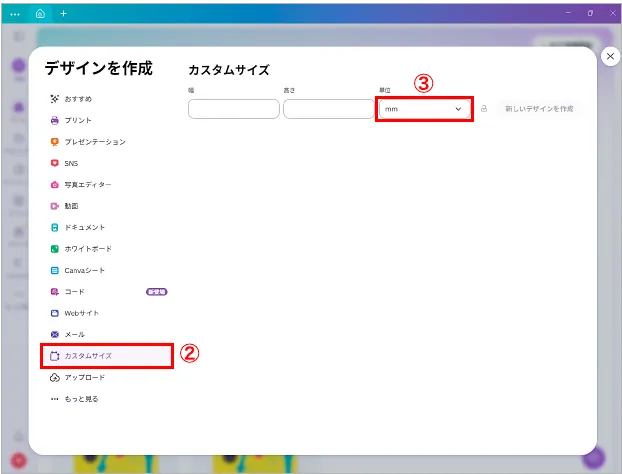The width and height of the screenshot is (622, 474).
Task: Select the メール category
Action: tap(107, 334)
